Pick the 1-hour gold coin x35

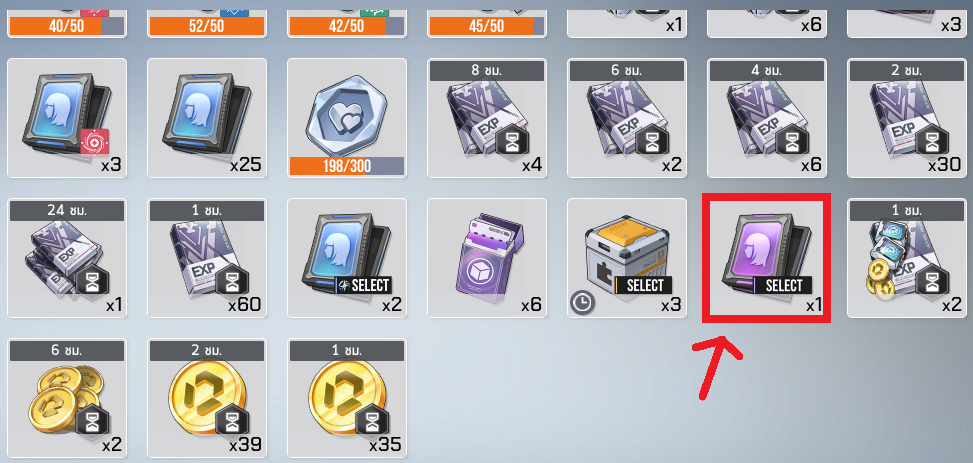coord(347,398)
